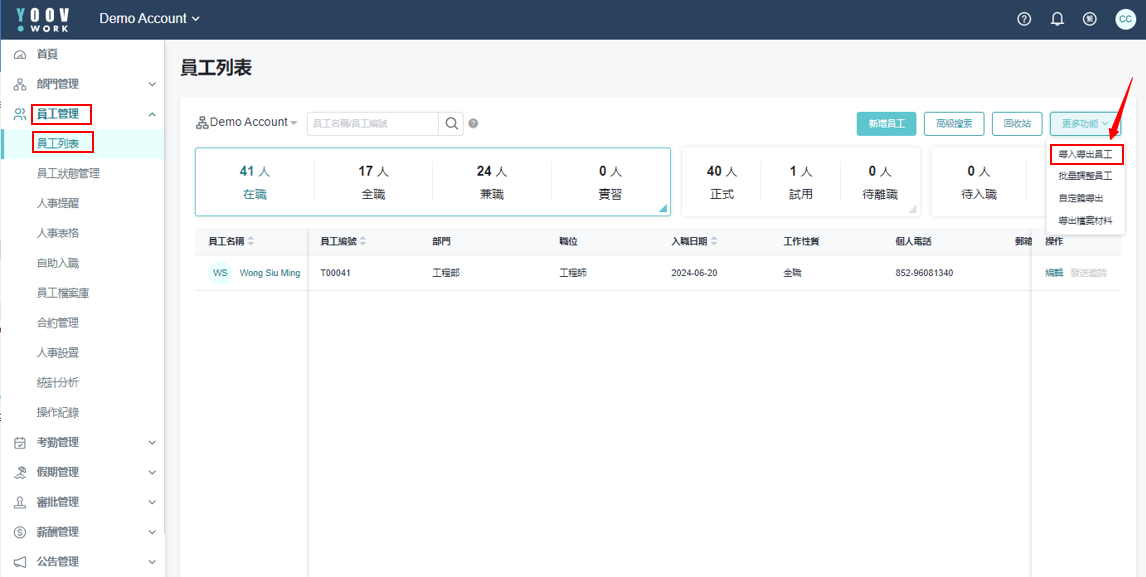Open the Wong Siu Ming employee name link
This screenshot has height=577, width=1146.
click(x=270, y=273)
